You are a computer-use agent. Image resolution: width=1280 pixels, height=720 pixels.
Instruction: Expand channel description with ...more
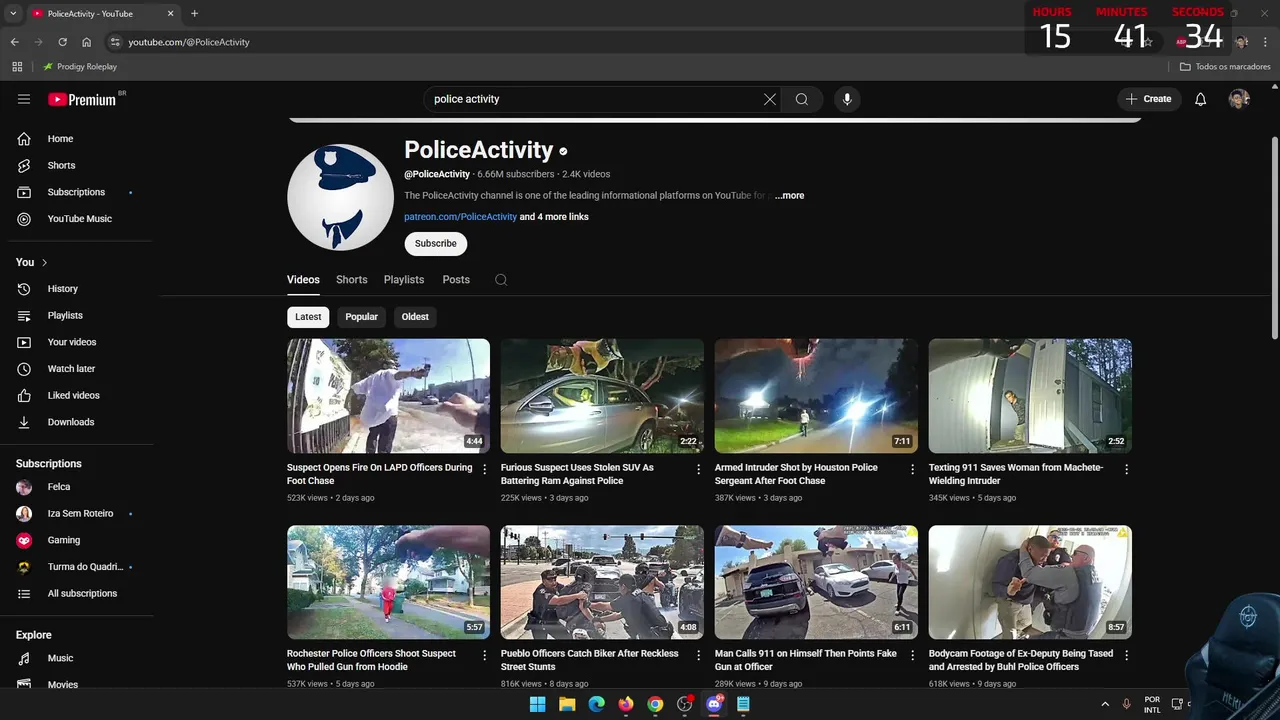(789, 196)
